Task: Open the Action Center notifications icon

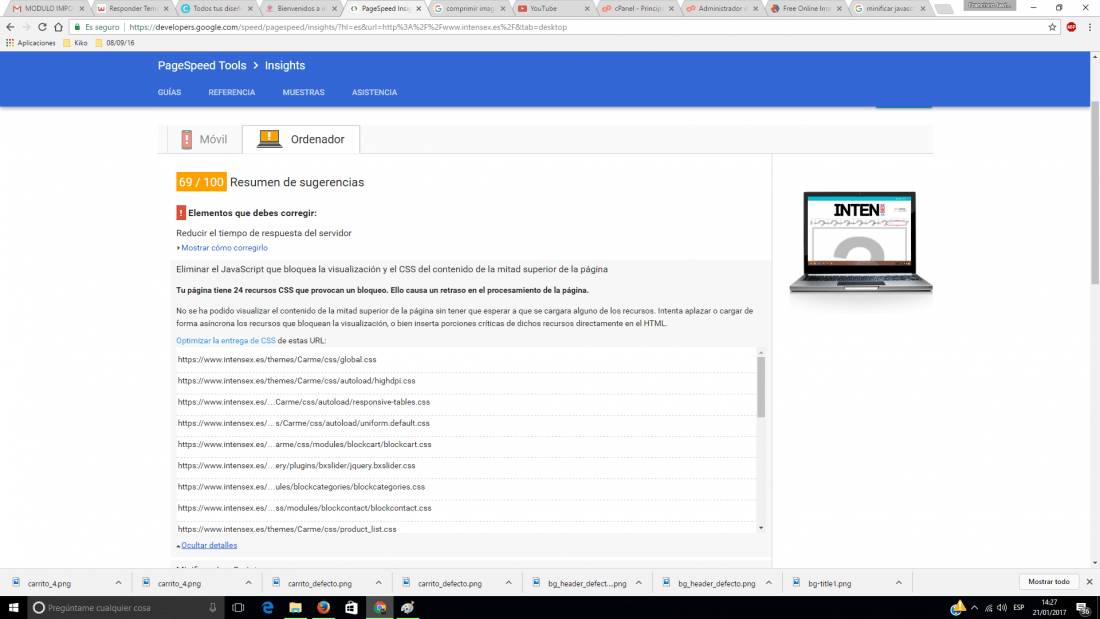Action: (x=1083, y=608)
